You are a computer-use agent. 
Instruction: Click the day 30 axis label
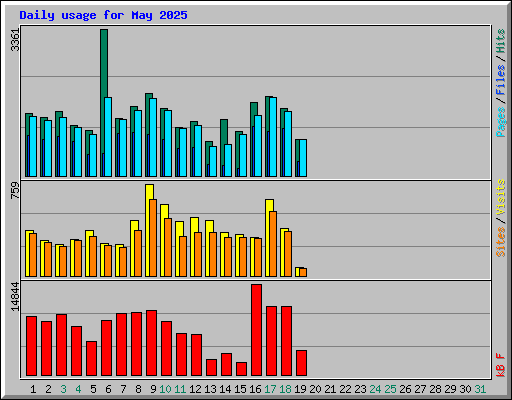pyautogui.click(x=465, y=389)
